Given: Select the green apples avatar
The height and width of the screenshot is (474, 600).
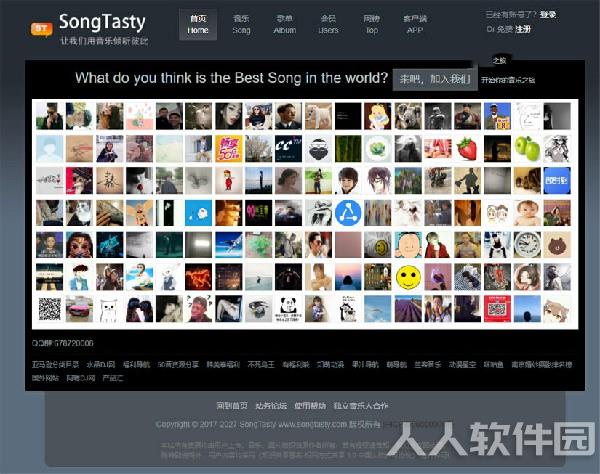Looking at the screenshot, I should [x=527, y=148].
